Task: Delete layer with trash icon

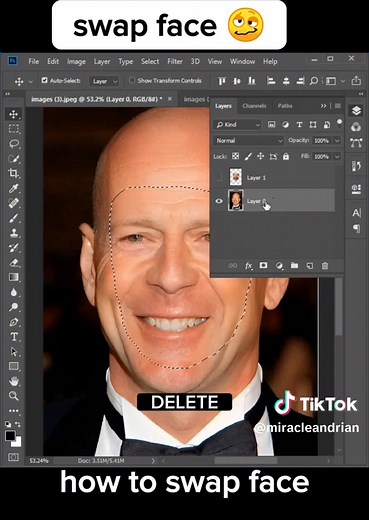Action: click(325, 266)
